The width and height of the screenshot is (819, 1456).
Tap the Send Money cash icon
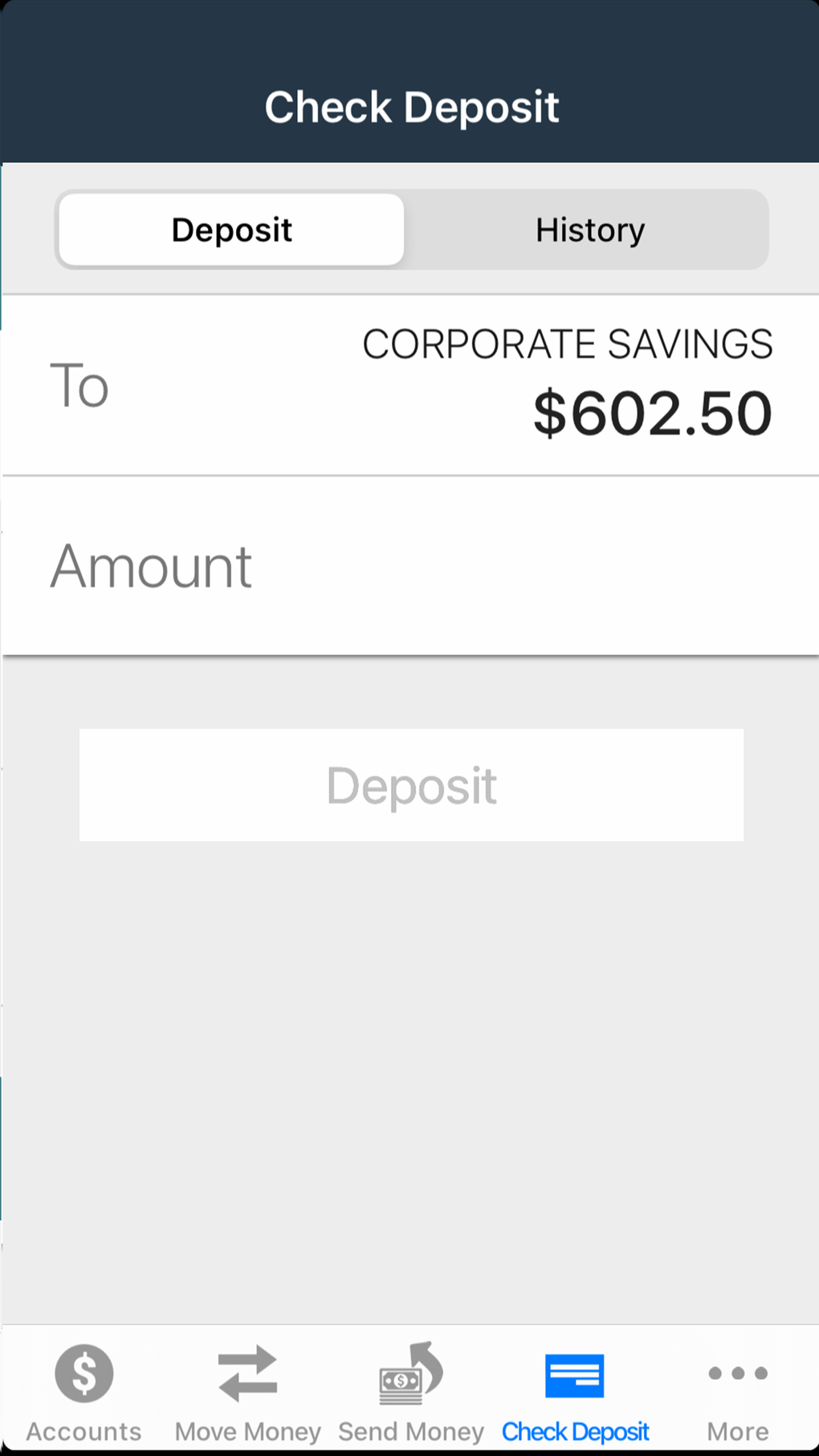tap(411, 1373)
